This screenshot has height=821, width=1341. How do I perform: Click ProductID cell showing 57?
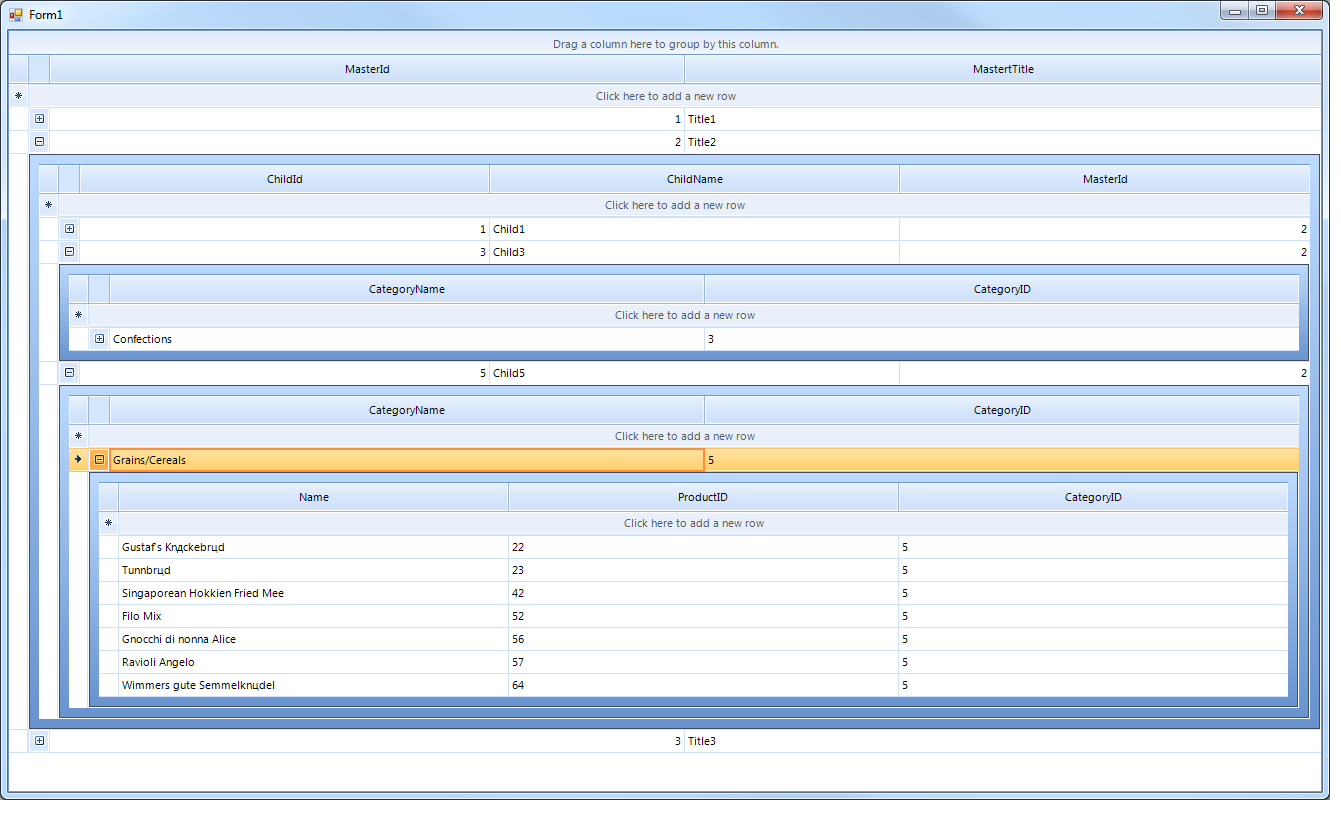point(704,662)
